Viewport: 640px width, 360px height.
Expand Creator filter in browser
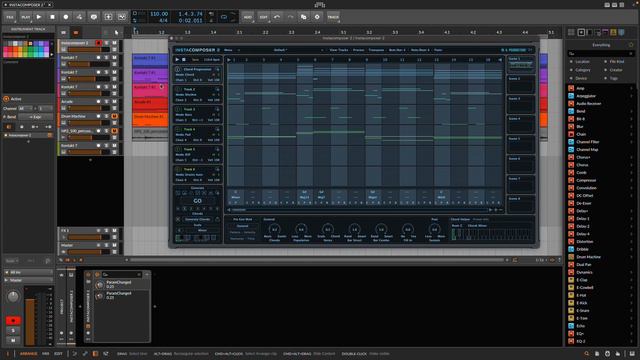[x=616, y=70]
